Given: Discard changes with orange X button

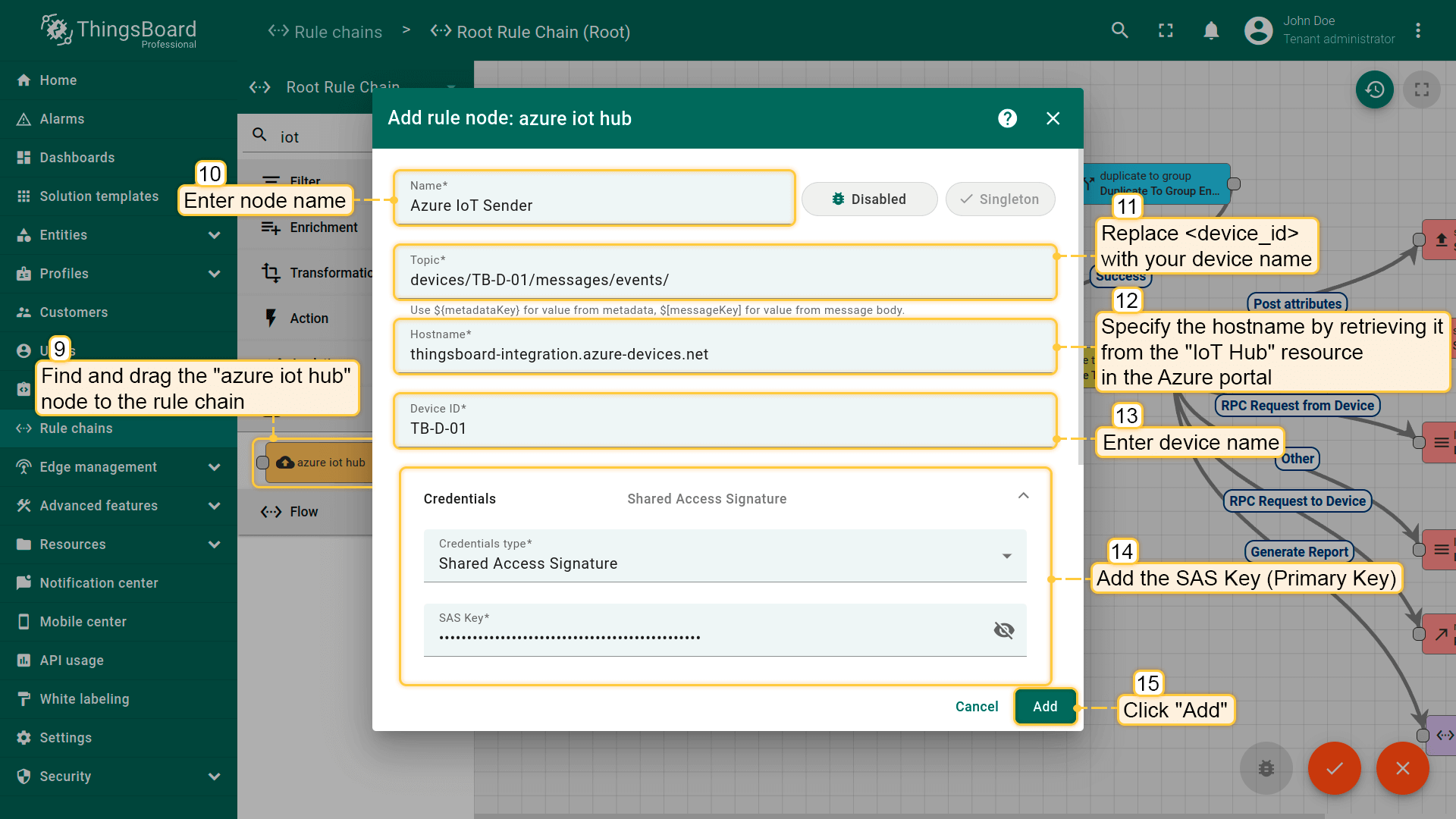Looking at the screenshot, I should tap(1402, 768).
